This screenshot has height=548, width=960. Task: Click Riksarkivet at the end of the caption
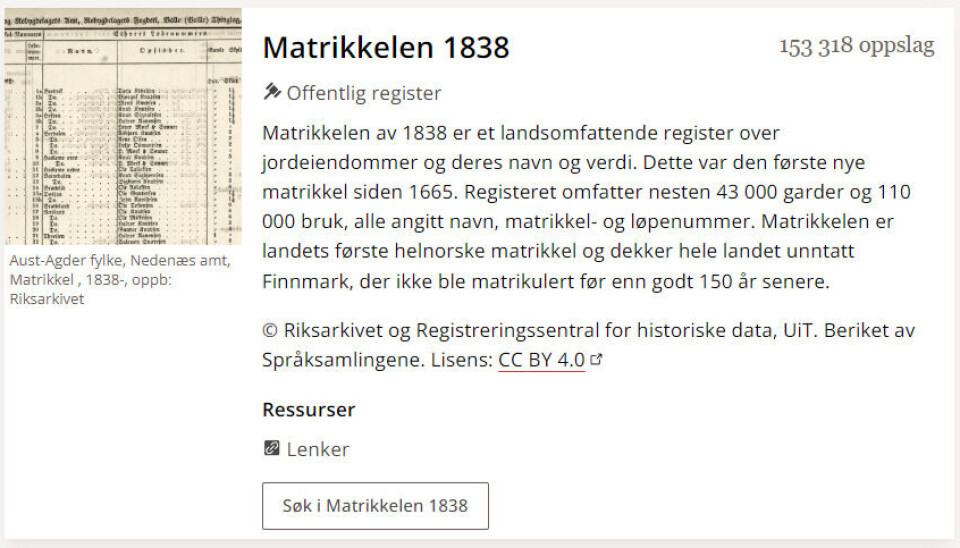click(47, 298)
